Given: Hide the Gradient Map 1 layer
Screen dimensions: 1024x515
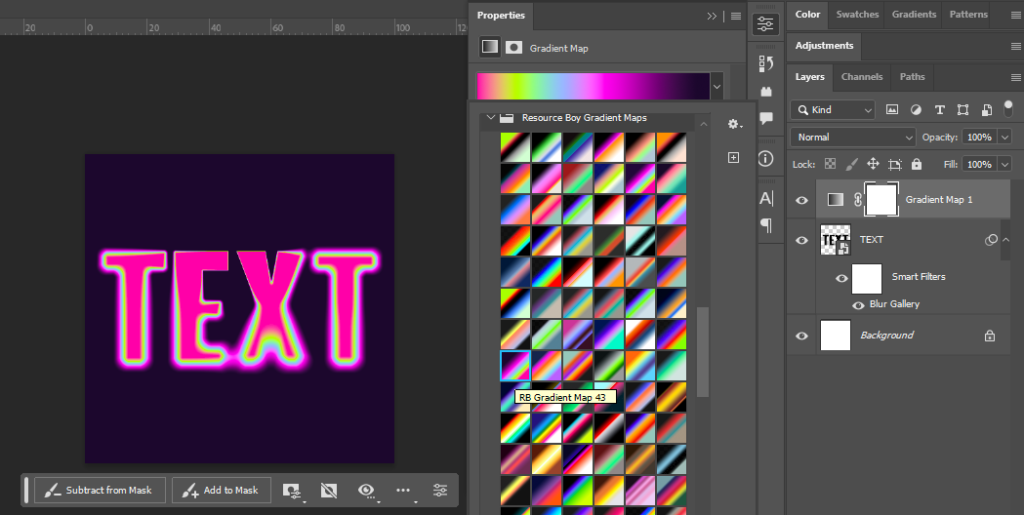Looking at the screenshot, I should (x=801, y=200).
